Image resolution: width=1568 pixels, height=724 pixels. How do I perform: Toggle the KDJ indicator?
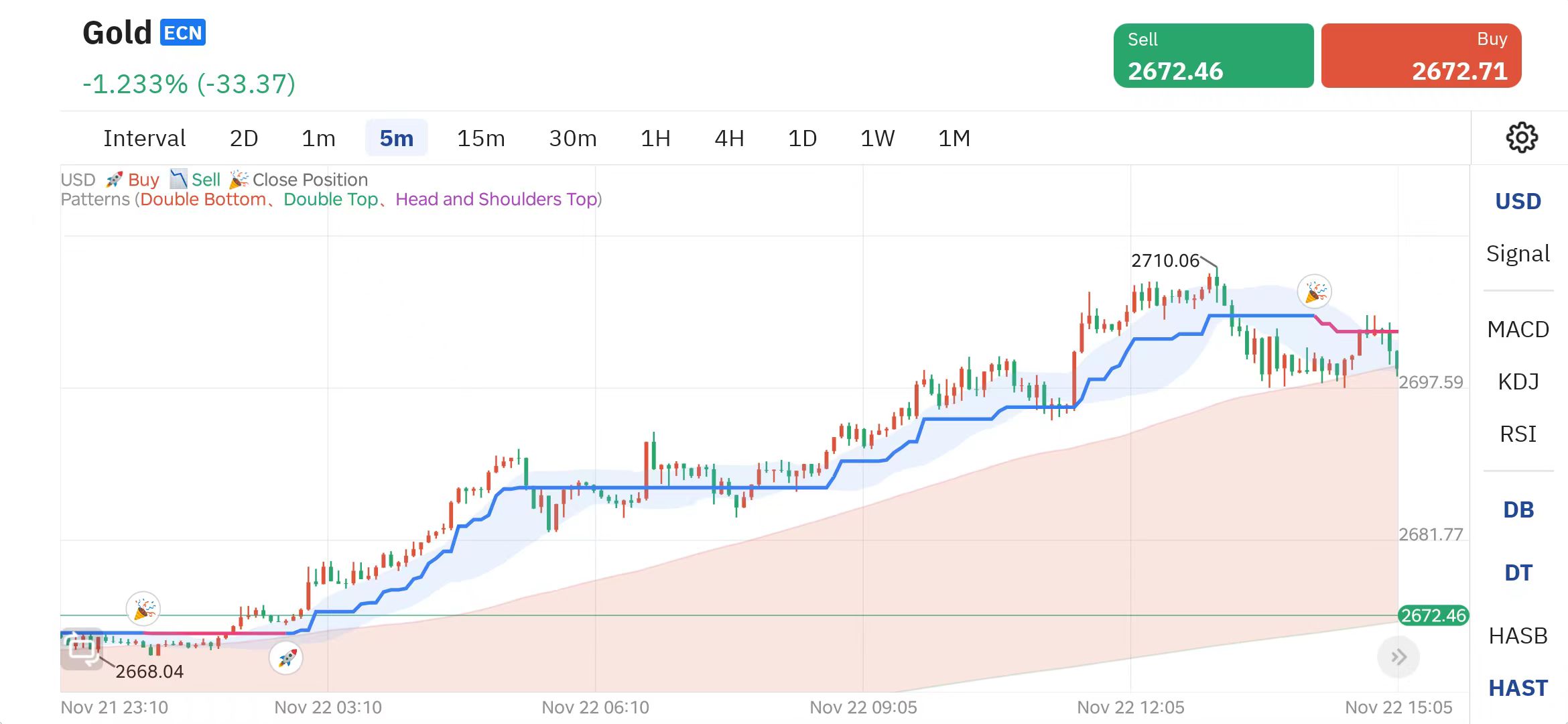click(x=1518, y=381)
